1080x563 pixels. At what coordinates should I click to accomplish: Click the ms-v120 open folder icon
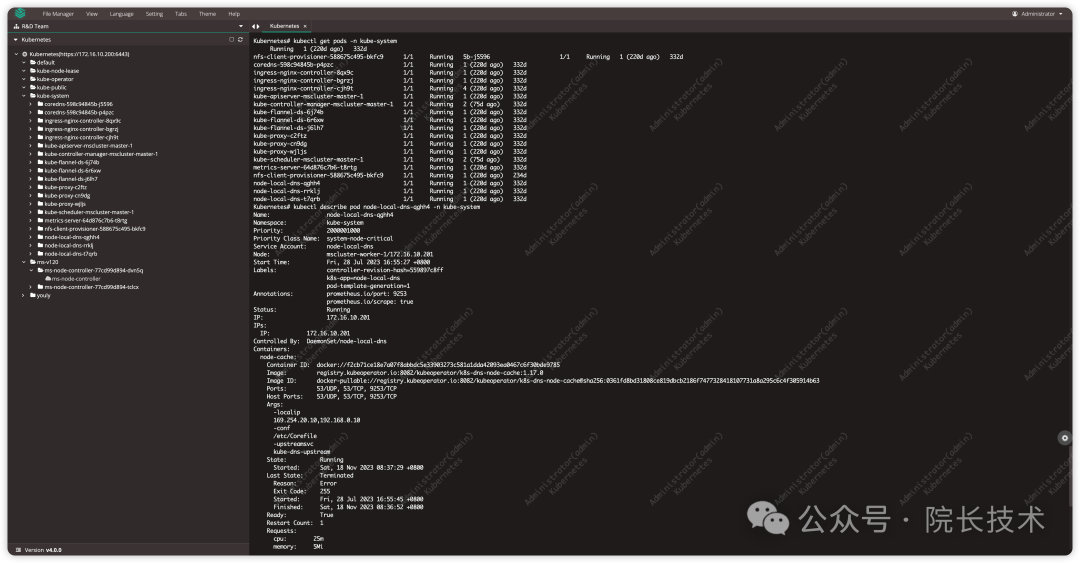(32, 262)
